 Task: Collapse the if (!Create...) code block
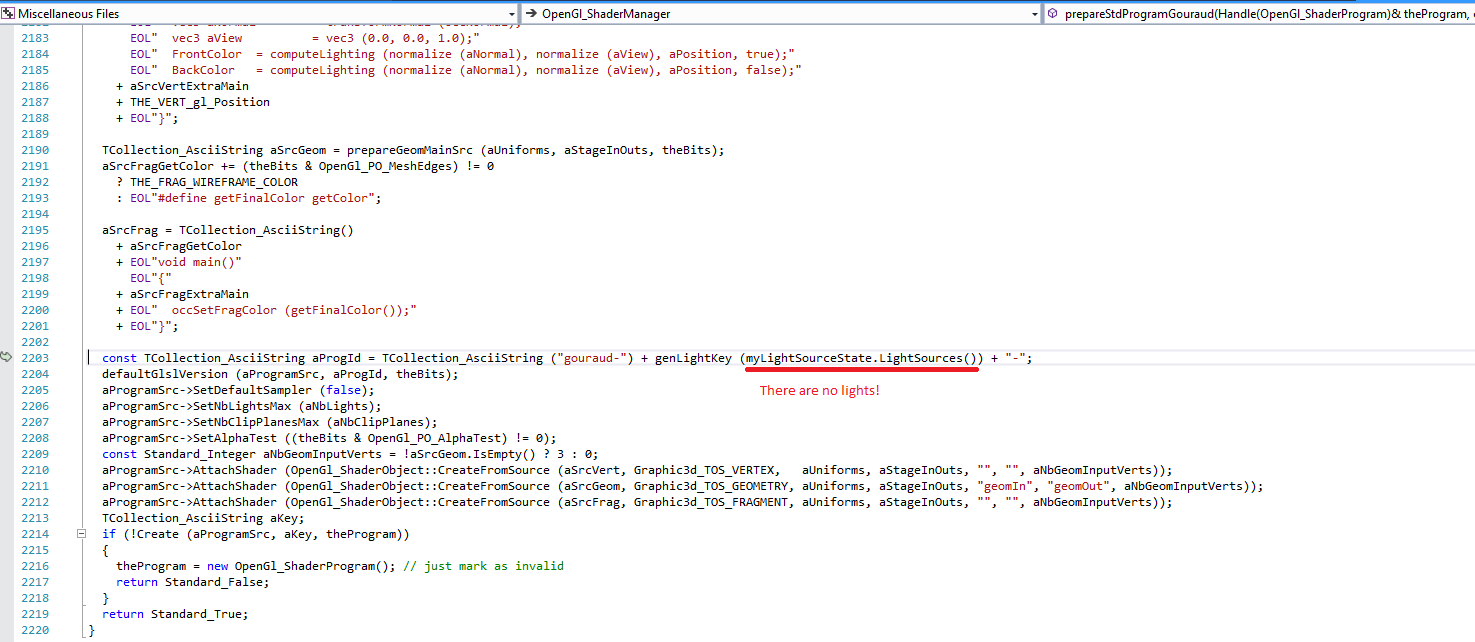82,534
